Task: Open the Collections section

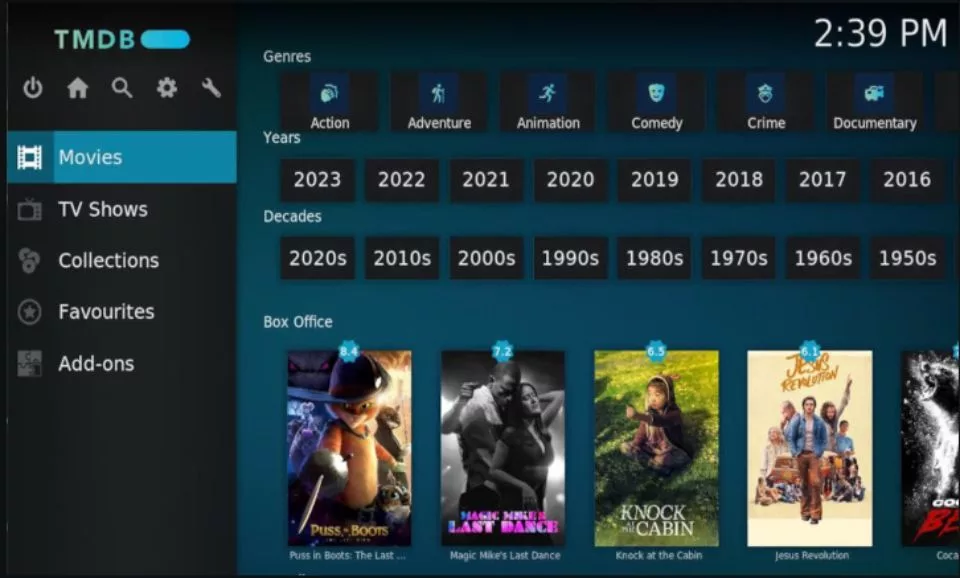Action: [x=122, y=260]
